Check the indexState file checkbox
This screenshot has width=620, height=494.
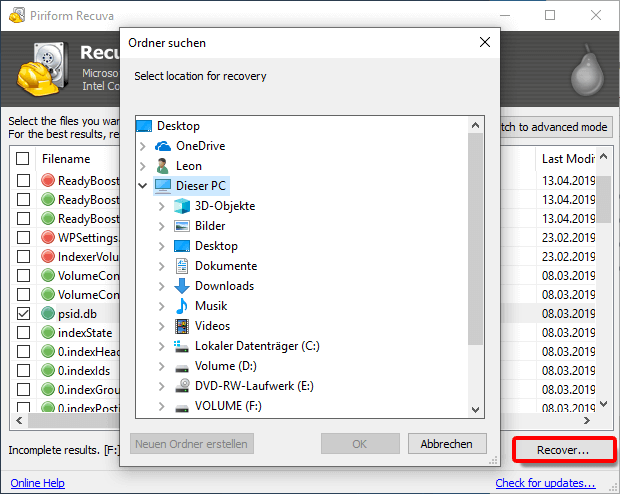point(23,333)
